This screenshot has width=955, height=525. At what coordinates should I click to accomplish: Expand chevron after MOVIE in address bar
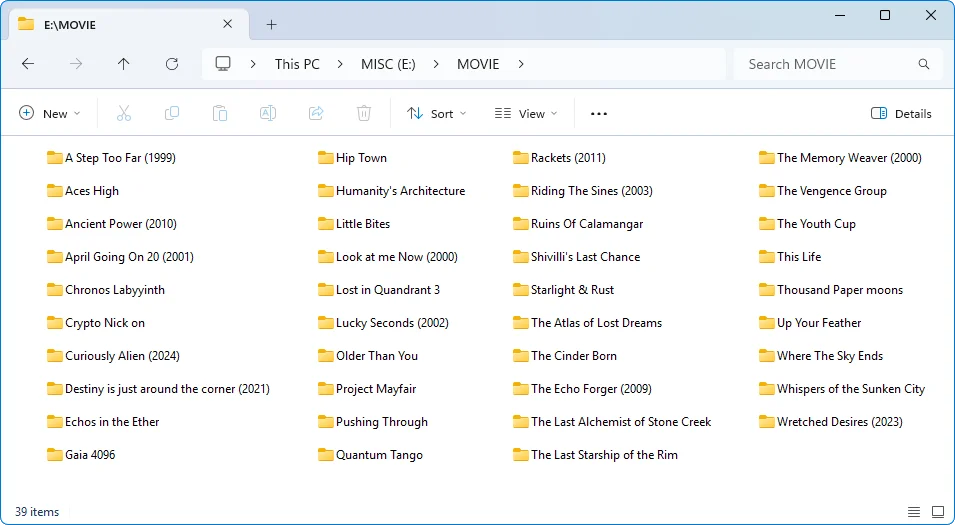click(521, 64)
